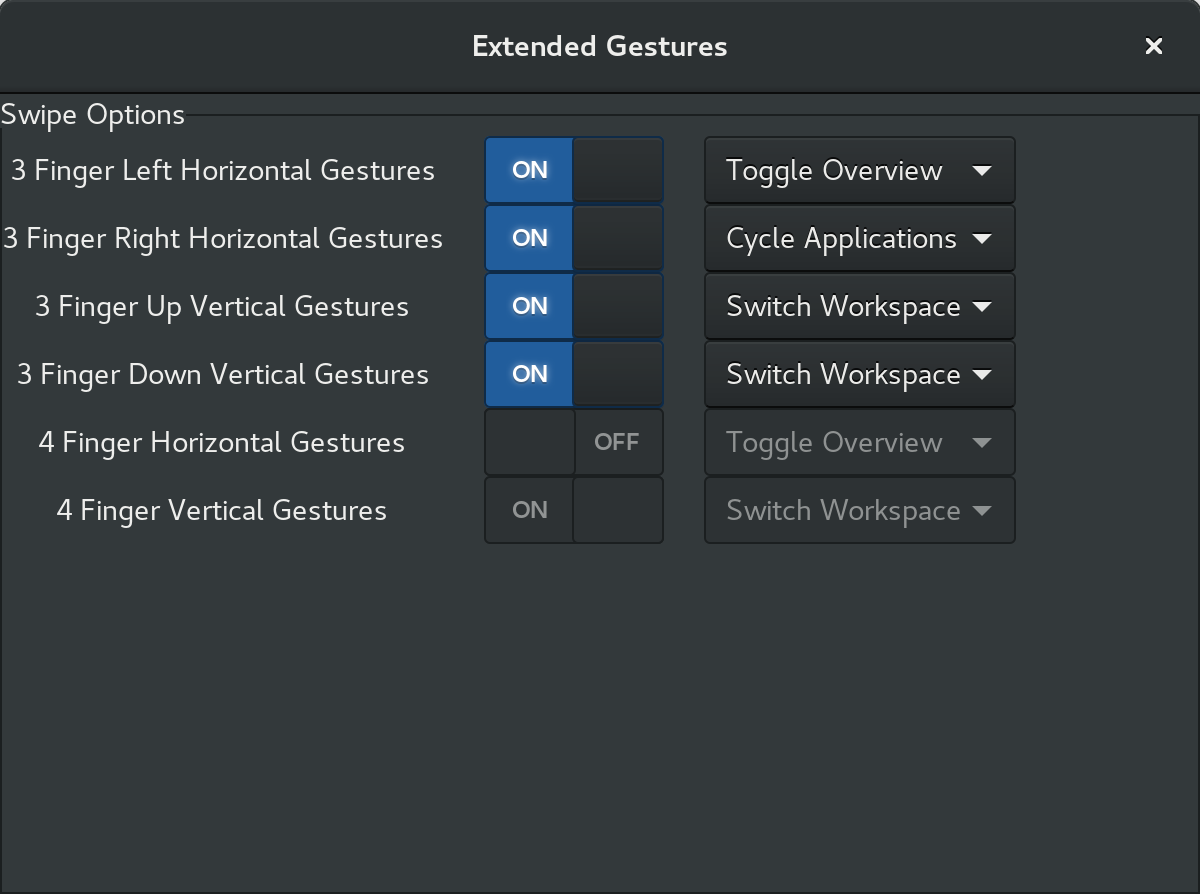Click the "4 Finger Vertical Gestures" label

coord(222,510)
